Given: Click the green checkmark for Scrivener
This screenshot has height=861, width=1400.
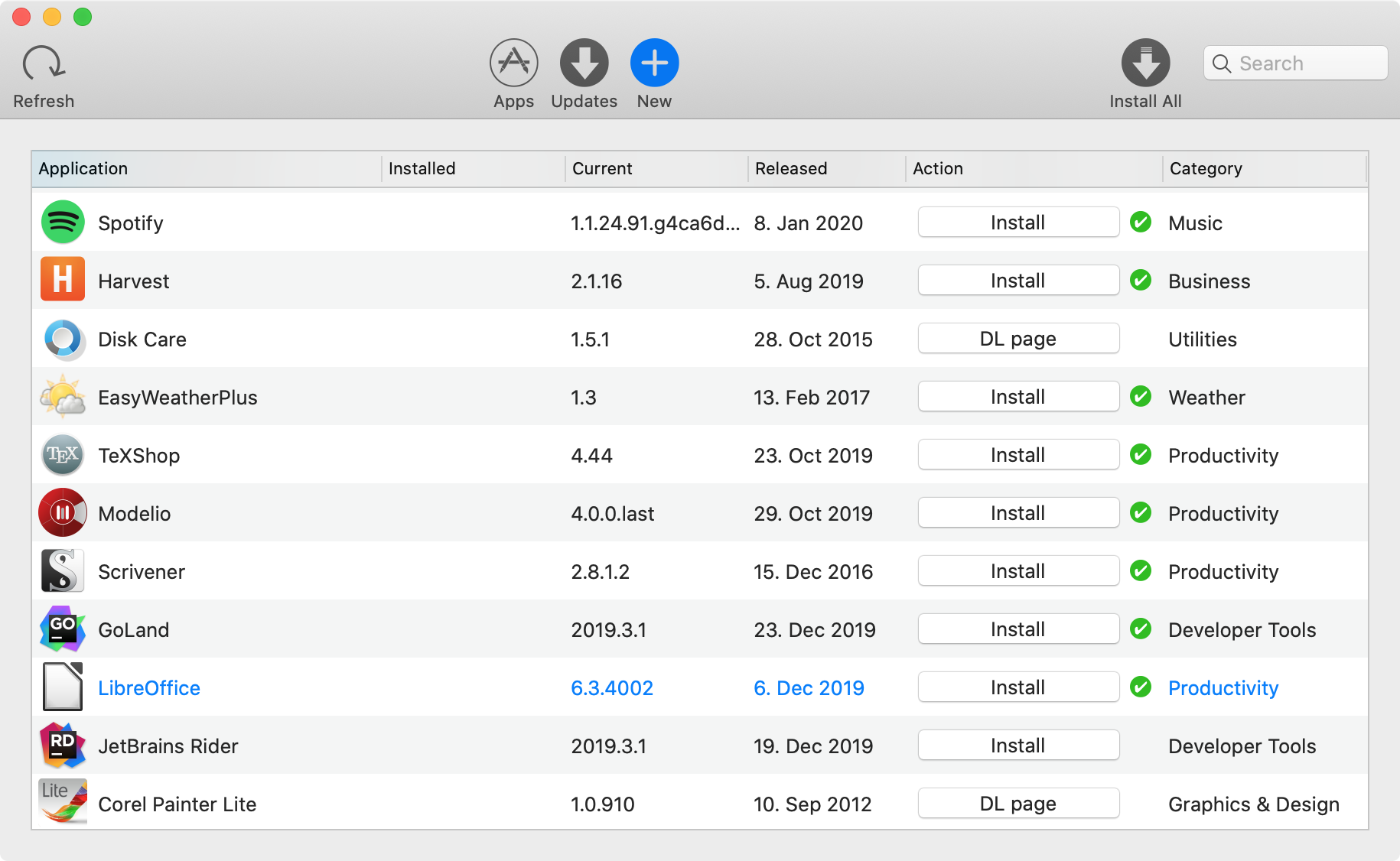Looking at the screenshot, I should 1141,571.
